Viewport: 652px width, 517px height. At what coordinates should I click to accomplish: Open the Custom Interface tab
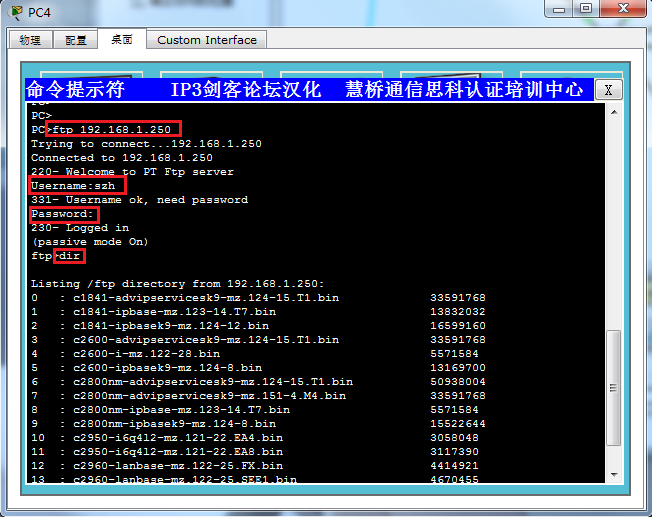(207, 40)
